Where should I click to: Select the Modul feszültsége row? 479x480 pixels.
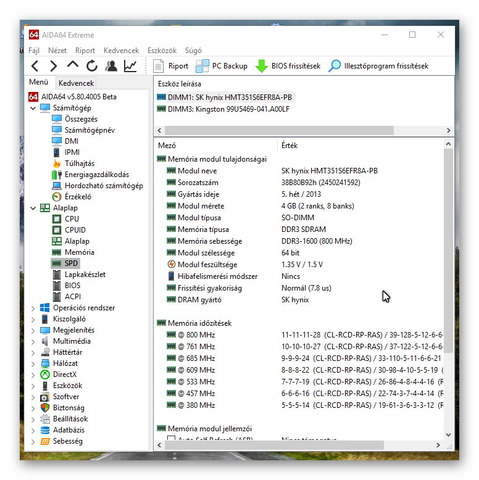pyautogui.click(x=299, y=265)
